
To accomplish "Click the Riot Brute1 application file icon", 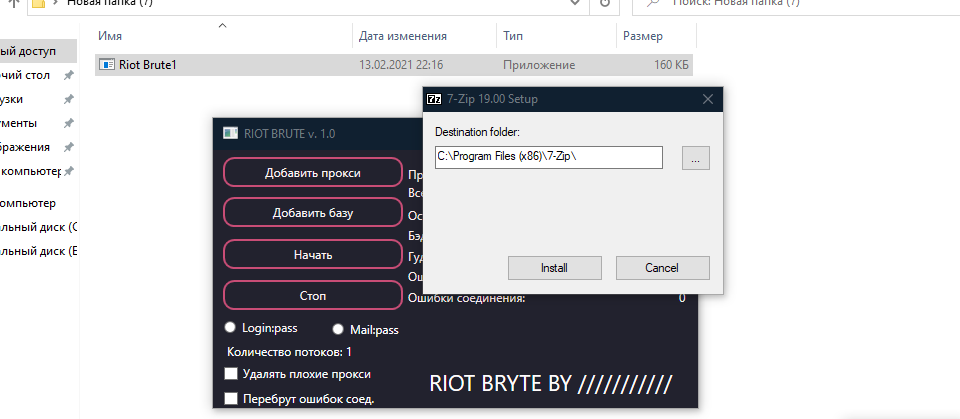I will coord(107,64).
